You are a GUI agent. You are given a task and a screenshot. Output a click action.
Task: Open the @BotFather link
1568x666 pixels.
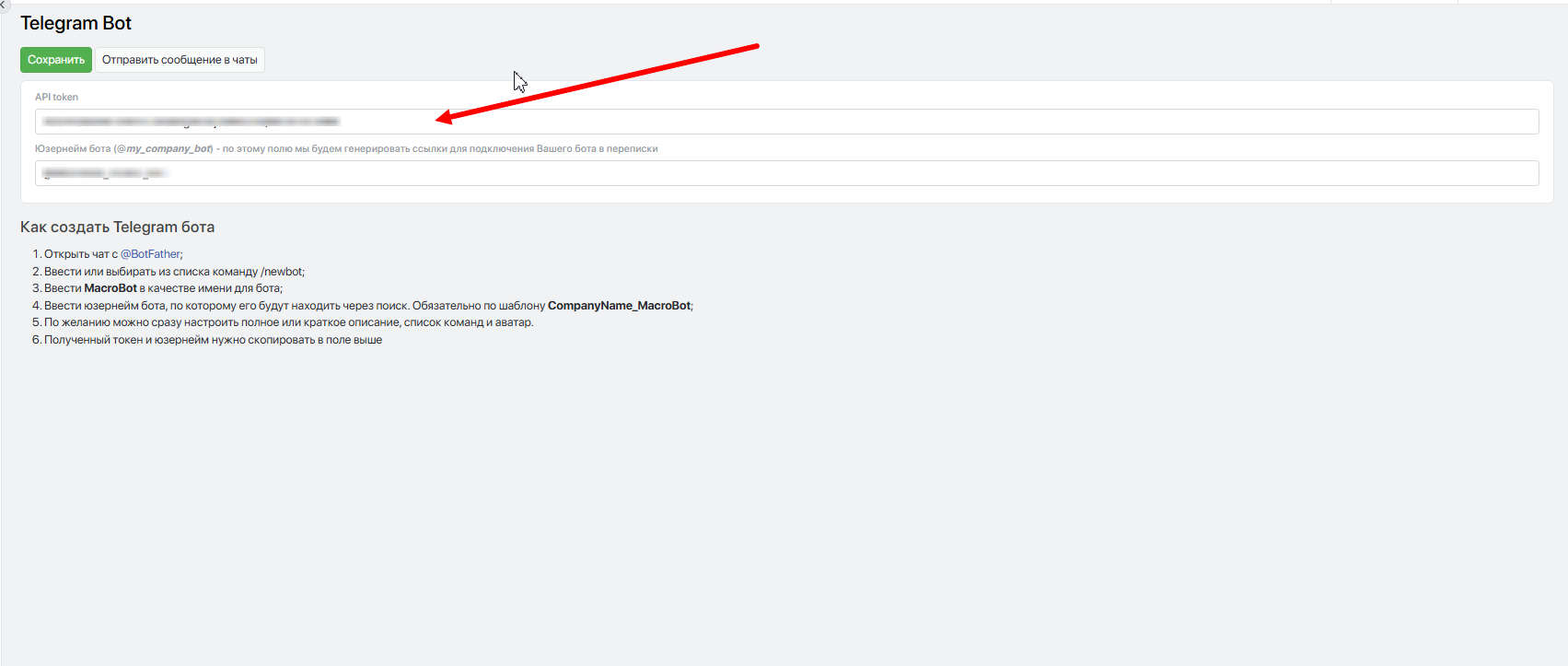(150, 254)
